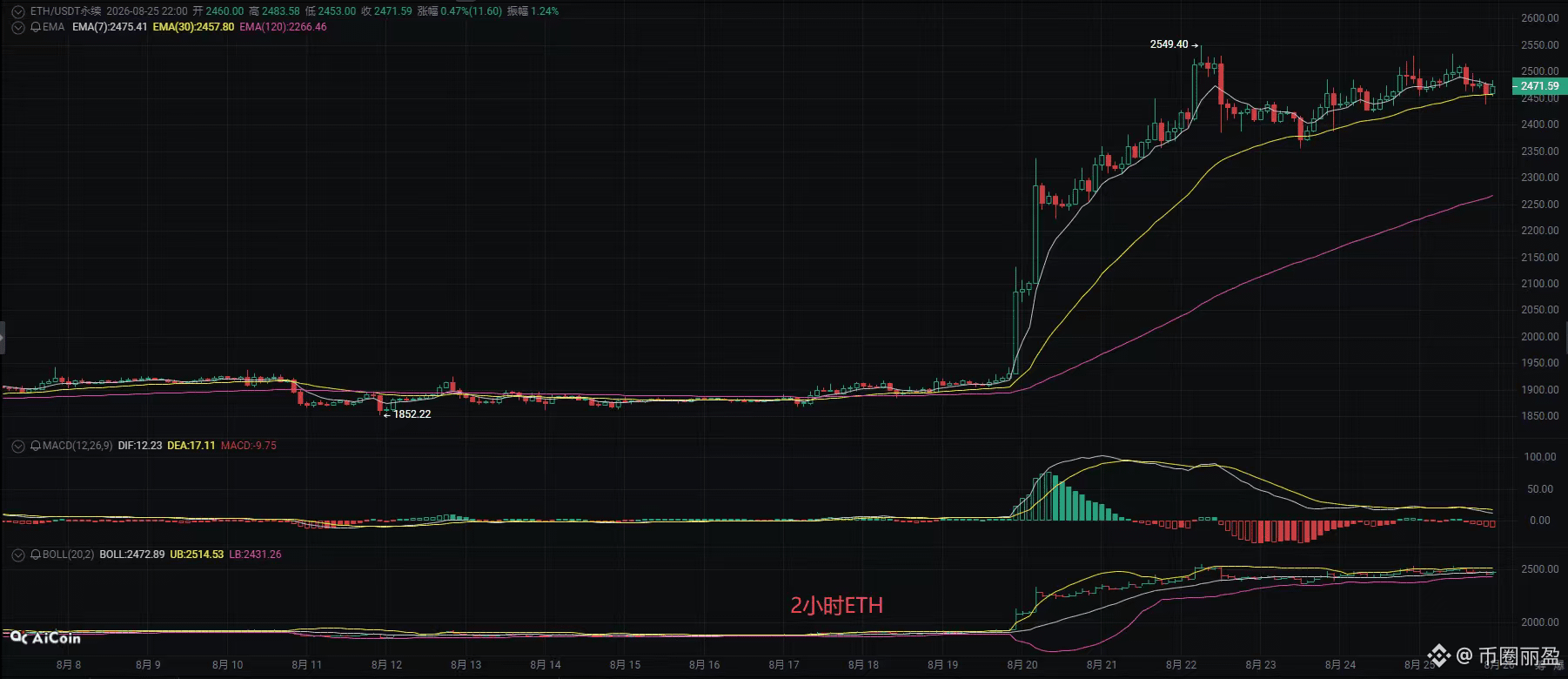This screenshot has width=1568, height=679.
Task: Collapse the chevron beside the EMA indicator
Action: pyautogui.click(x=17, y=27)
